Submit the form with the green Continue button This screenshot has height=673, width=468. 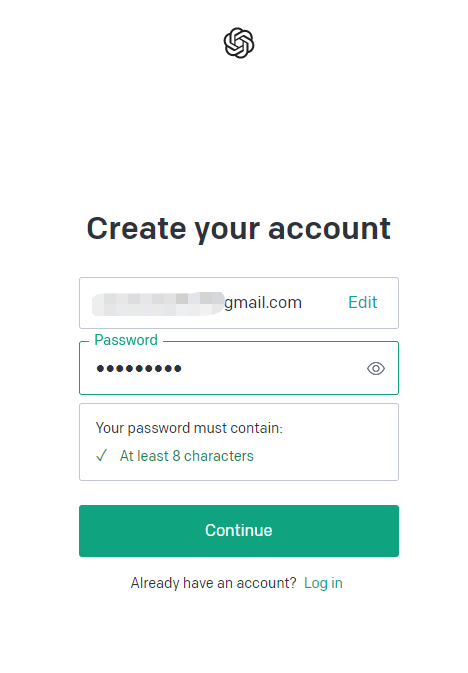(239, 531)
